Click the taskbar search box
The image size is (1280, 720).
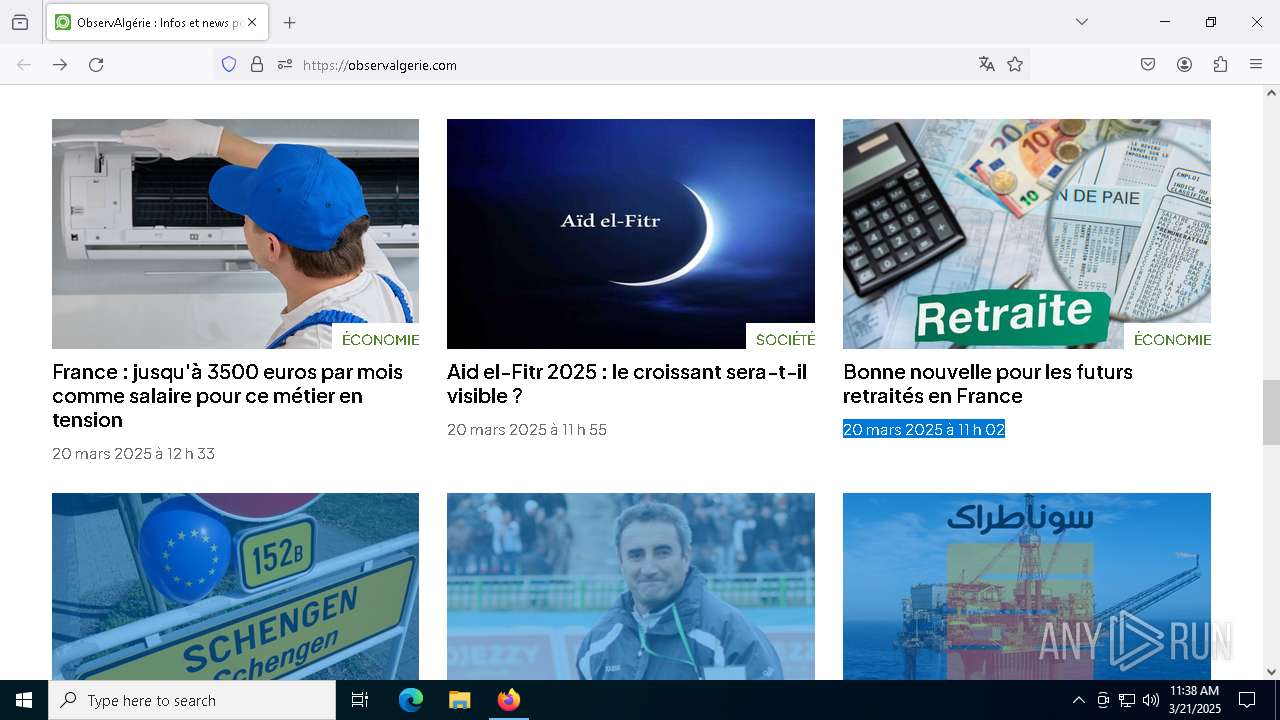[192, 700]
